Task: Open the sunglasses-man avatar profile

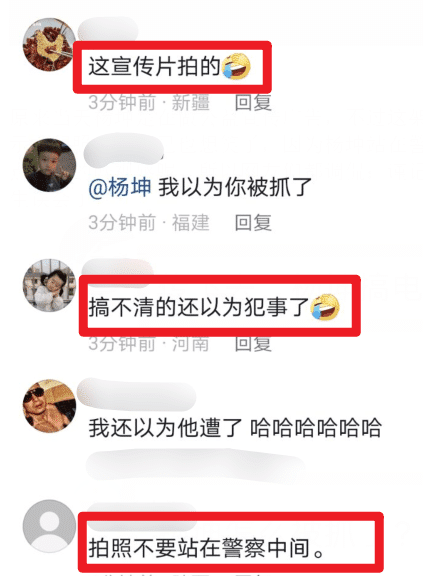Action: (x=49, y=406)
